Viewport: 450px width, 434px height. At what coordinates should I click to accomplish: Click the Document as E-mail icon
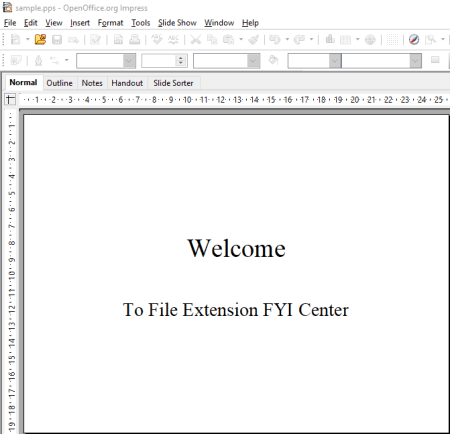(x=73, y=40)
